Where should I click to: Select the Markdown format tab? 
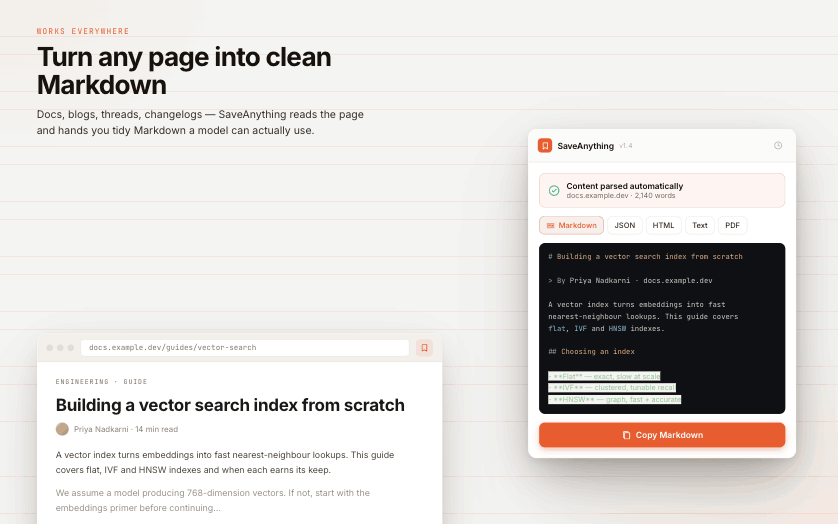[x=571, y=225]
